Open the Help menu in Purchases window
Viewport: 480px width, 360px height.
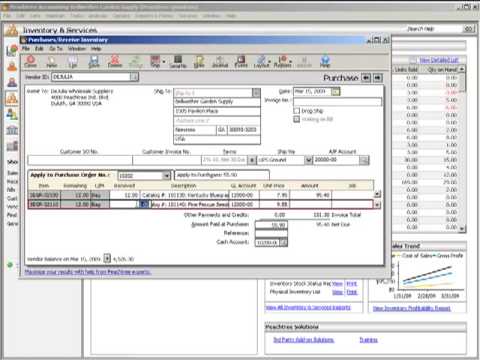pyautogui.click(x=96, y=49)
